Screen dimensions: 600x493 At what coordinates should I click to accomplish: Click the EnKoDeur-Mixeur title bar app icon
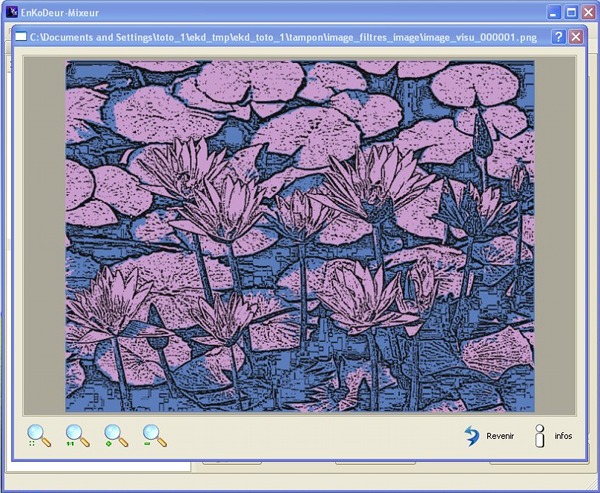pyautogui.click(x=12, y=12)
